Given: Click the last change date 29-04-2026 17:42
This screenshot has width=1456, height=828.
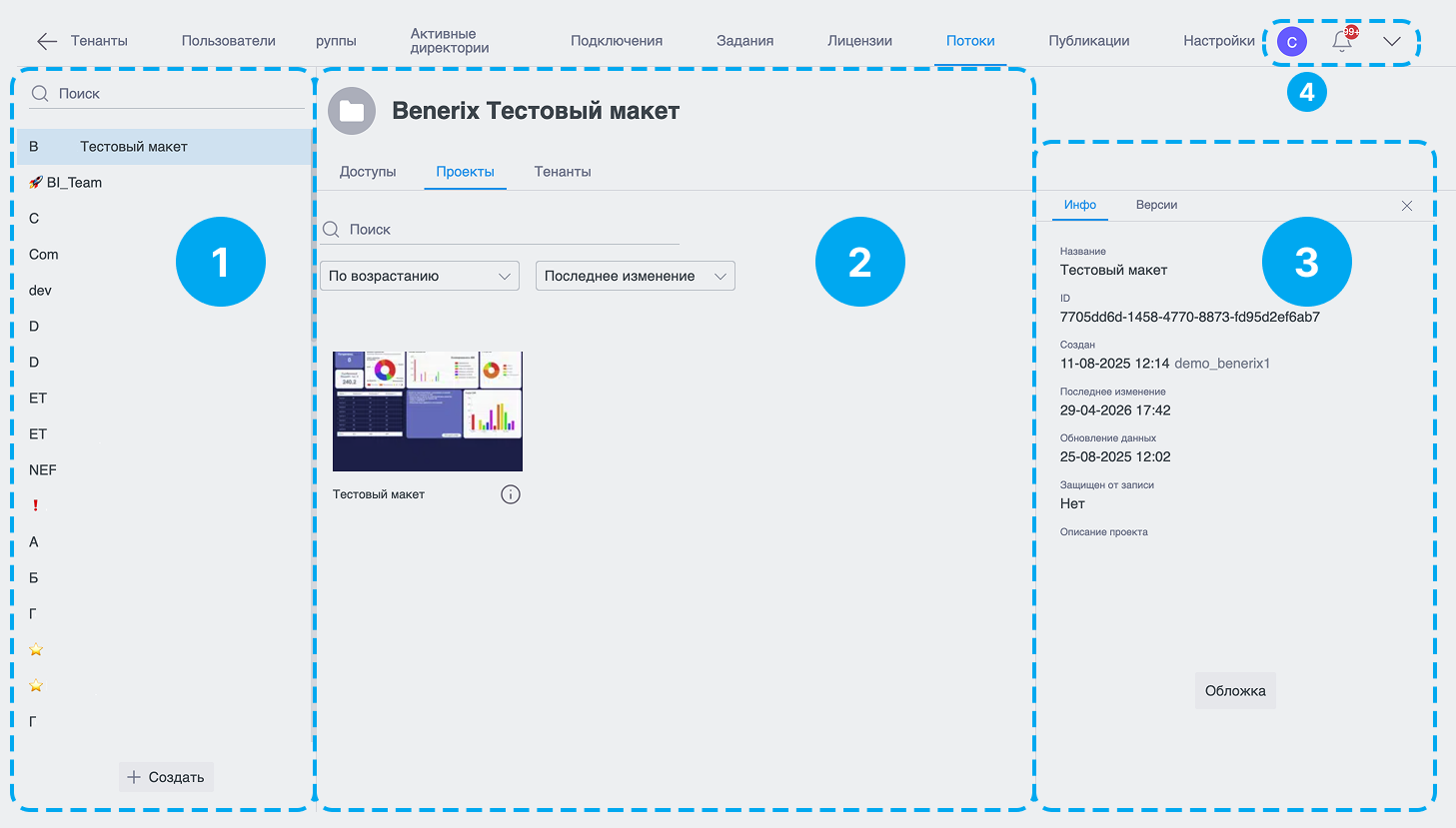Looking at the screenshot, I should coord(1115,411).
